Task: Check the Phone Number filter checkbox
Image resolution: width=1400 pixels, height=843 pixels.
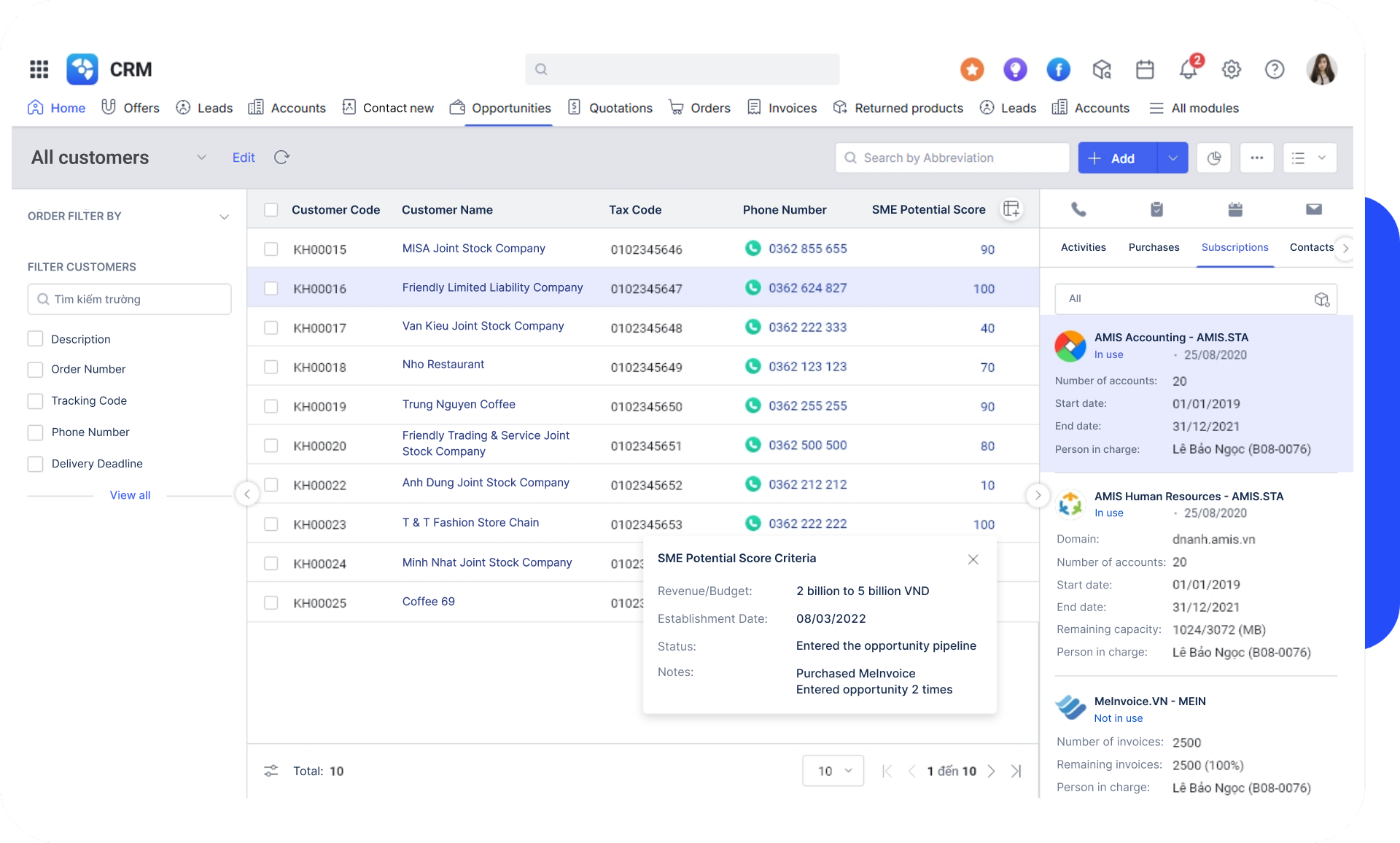Action: tap(35, 432)
